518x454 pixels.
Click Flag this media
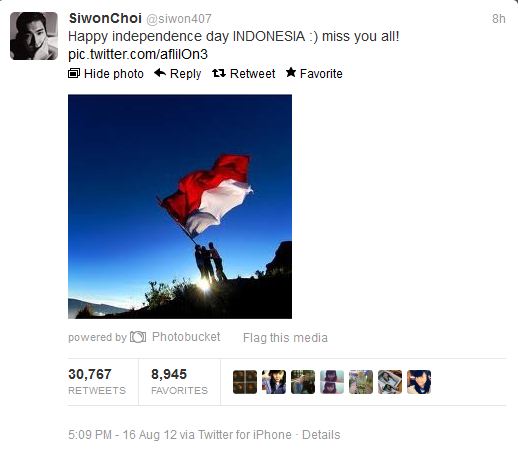pyautogui.click(x=285, y=338)
